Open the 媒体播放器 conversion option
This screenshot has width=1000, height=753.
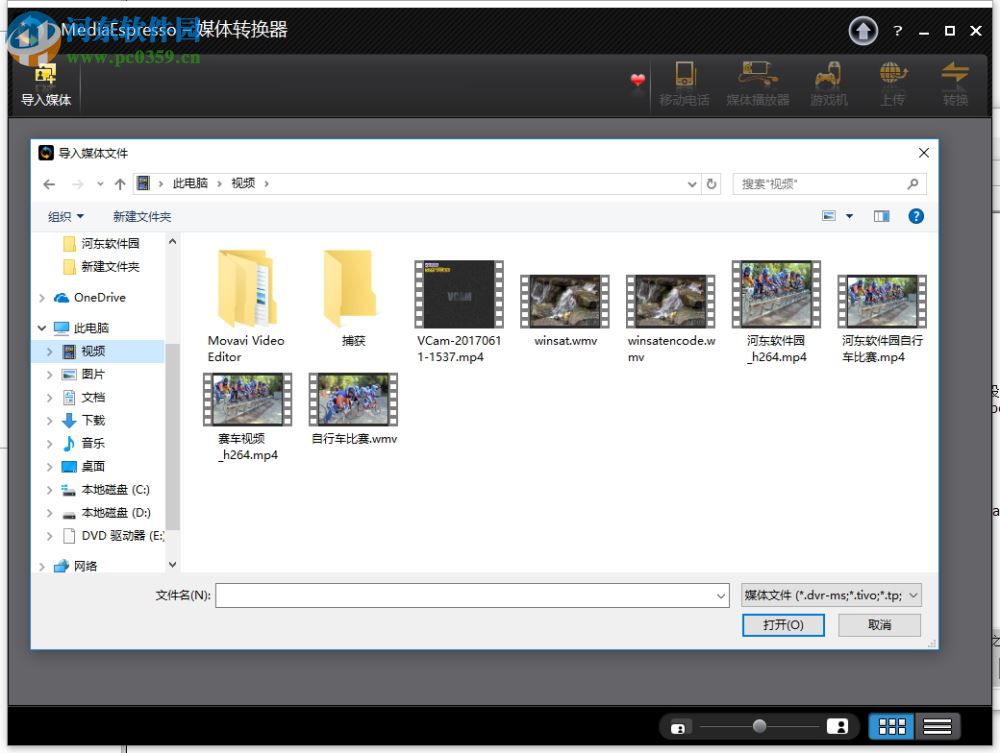[757, 80]
